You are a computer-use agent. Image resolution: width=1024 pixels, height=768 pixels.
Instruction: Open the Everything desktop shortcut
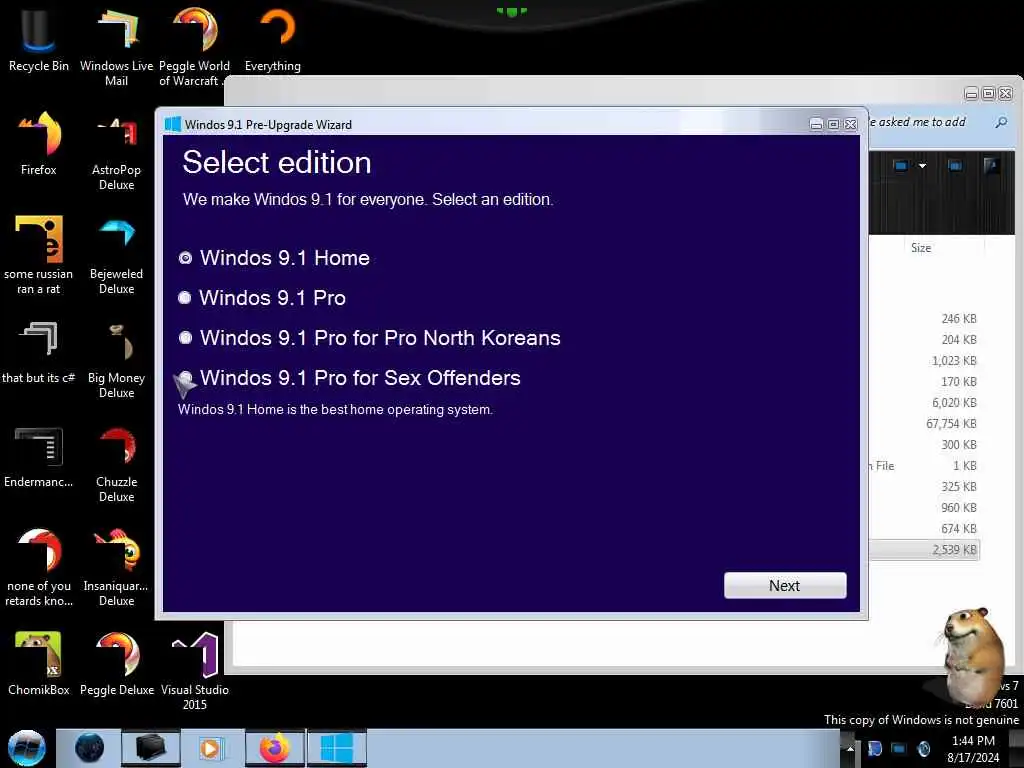pos(273,40)
